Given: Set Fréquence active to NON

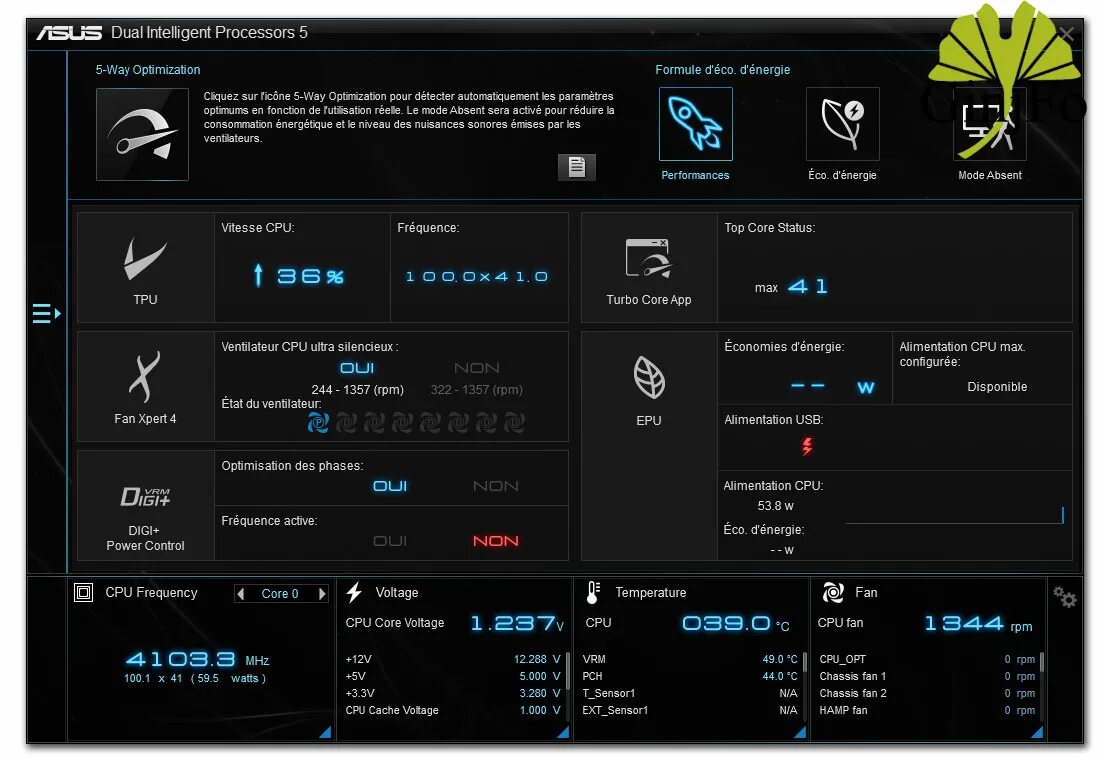Looking at the screenshot, I should click(496, 541).
